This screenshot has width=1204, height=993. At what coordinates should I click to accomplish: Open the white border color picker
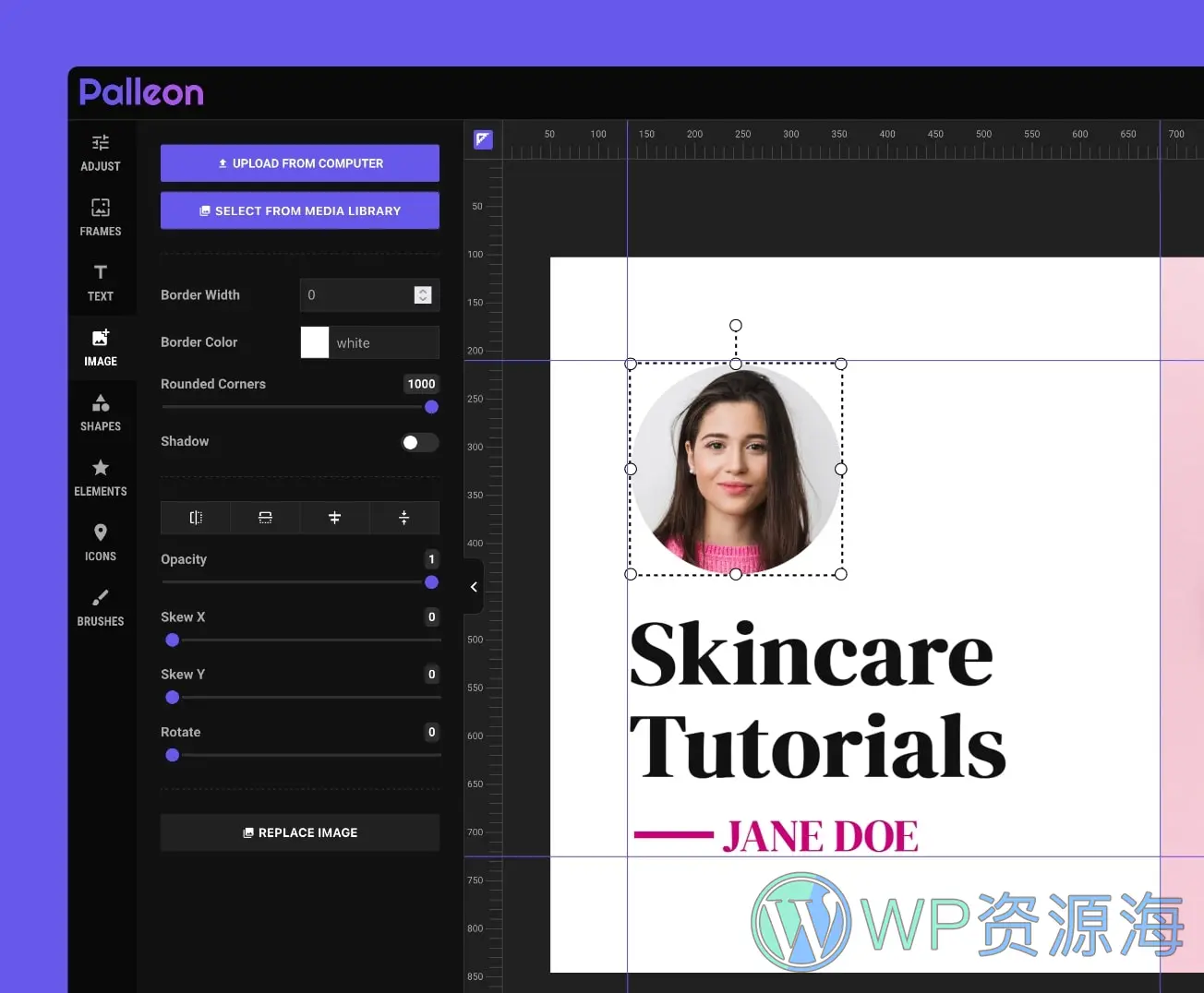[x=314, y=342]
